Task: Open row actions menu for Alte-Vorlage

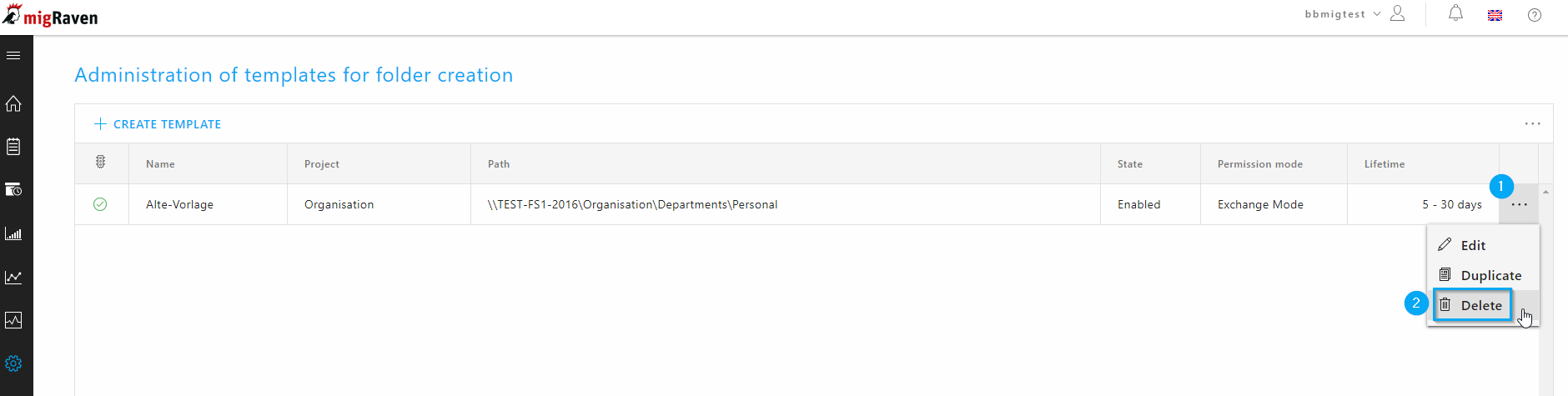Action: coord(1519,204)
